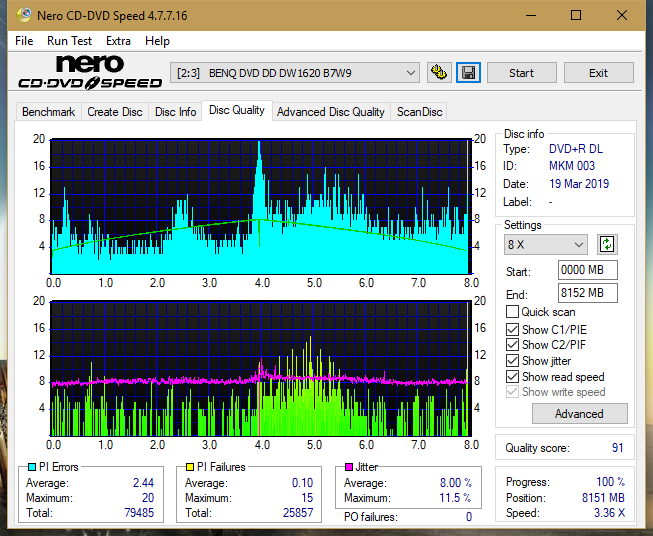Screen dimensions: 653x536
Task: Open the File menu
Action: pyautogui.click(x=24, y=41)
